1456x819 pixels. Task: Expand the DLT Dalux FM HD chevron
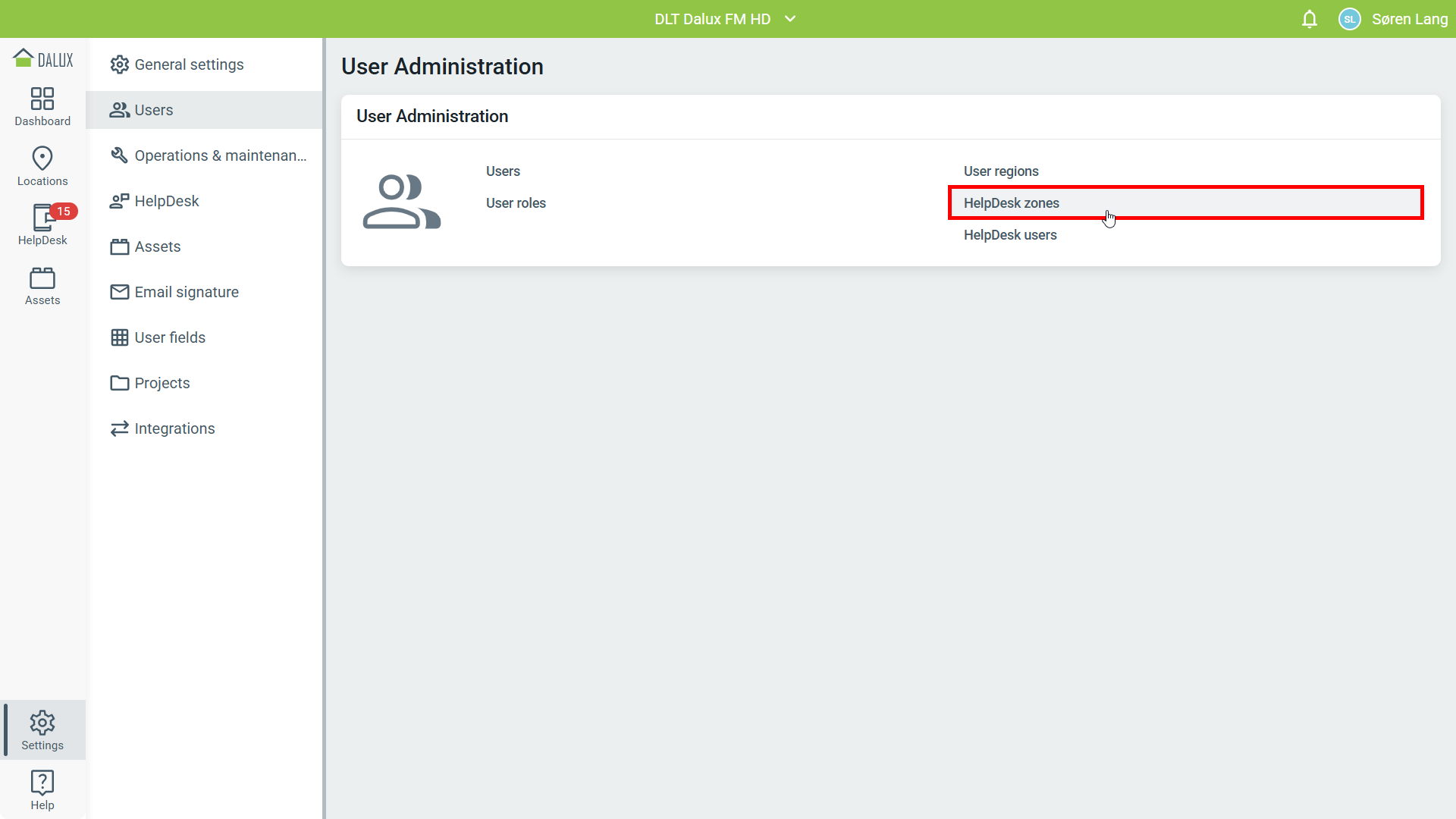click(x=790, y=19)
